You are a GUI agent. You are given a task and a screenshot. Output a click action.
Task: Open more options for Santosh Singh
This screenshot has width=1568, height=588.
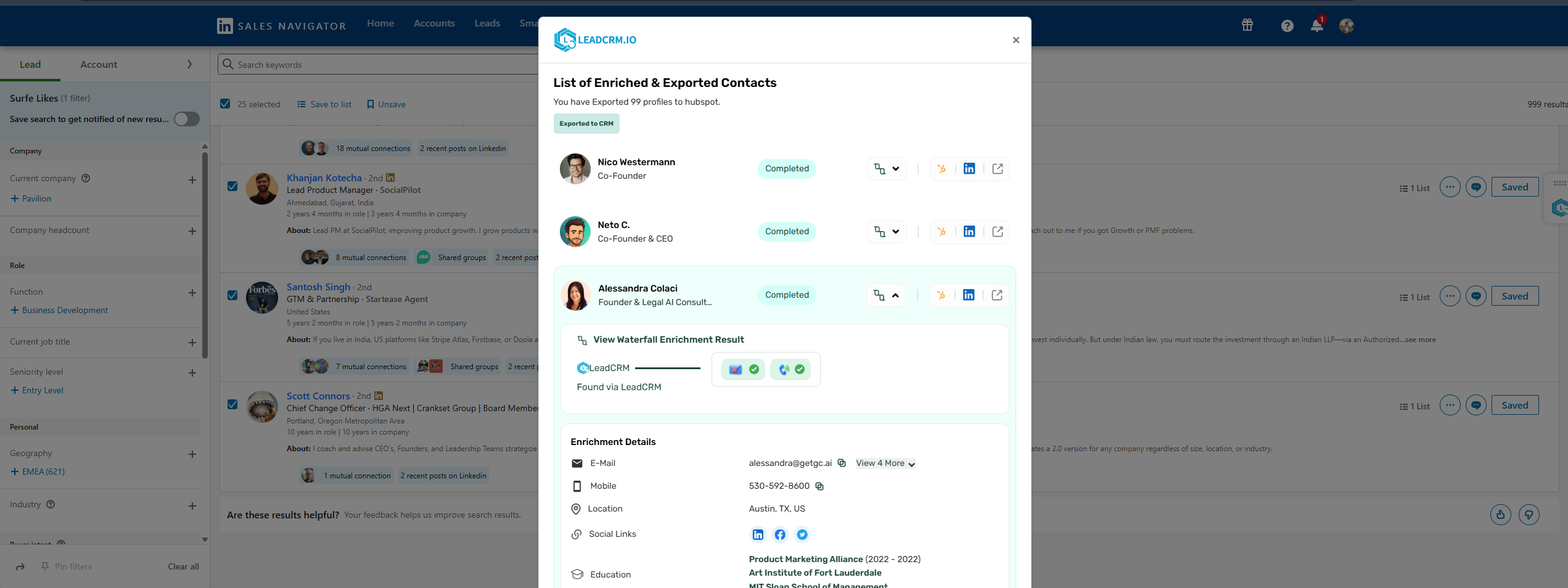click(x=1450, y=296)
